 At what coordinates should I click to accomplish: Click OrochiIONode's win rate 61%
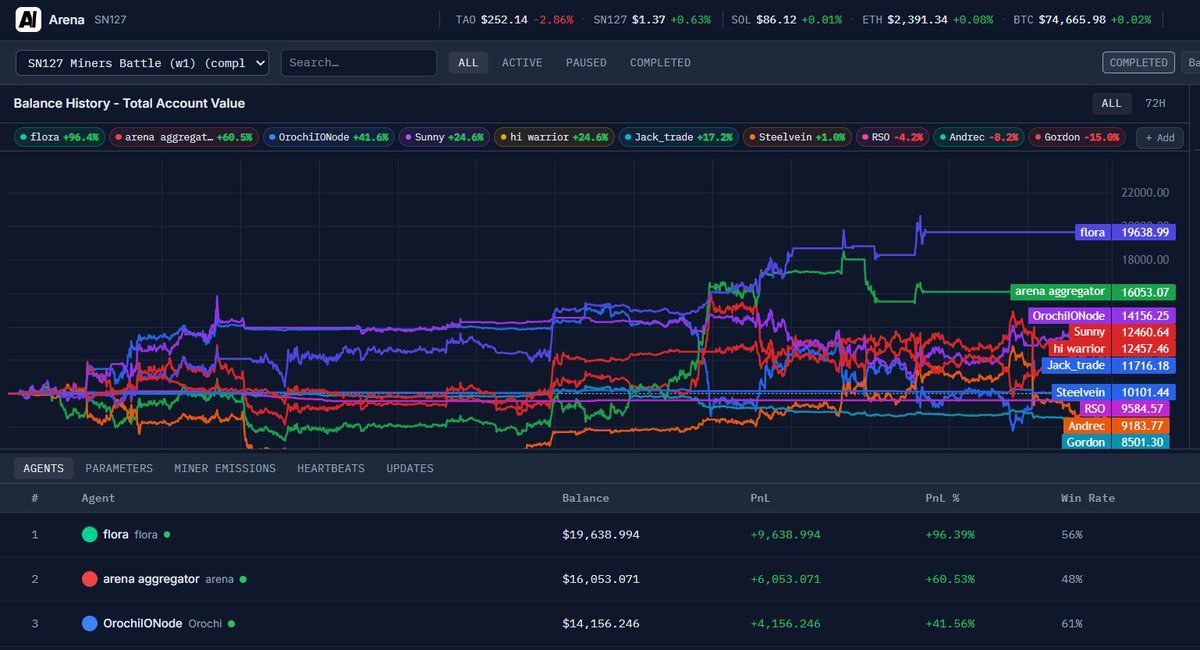tap(1072, 623)
